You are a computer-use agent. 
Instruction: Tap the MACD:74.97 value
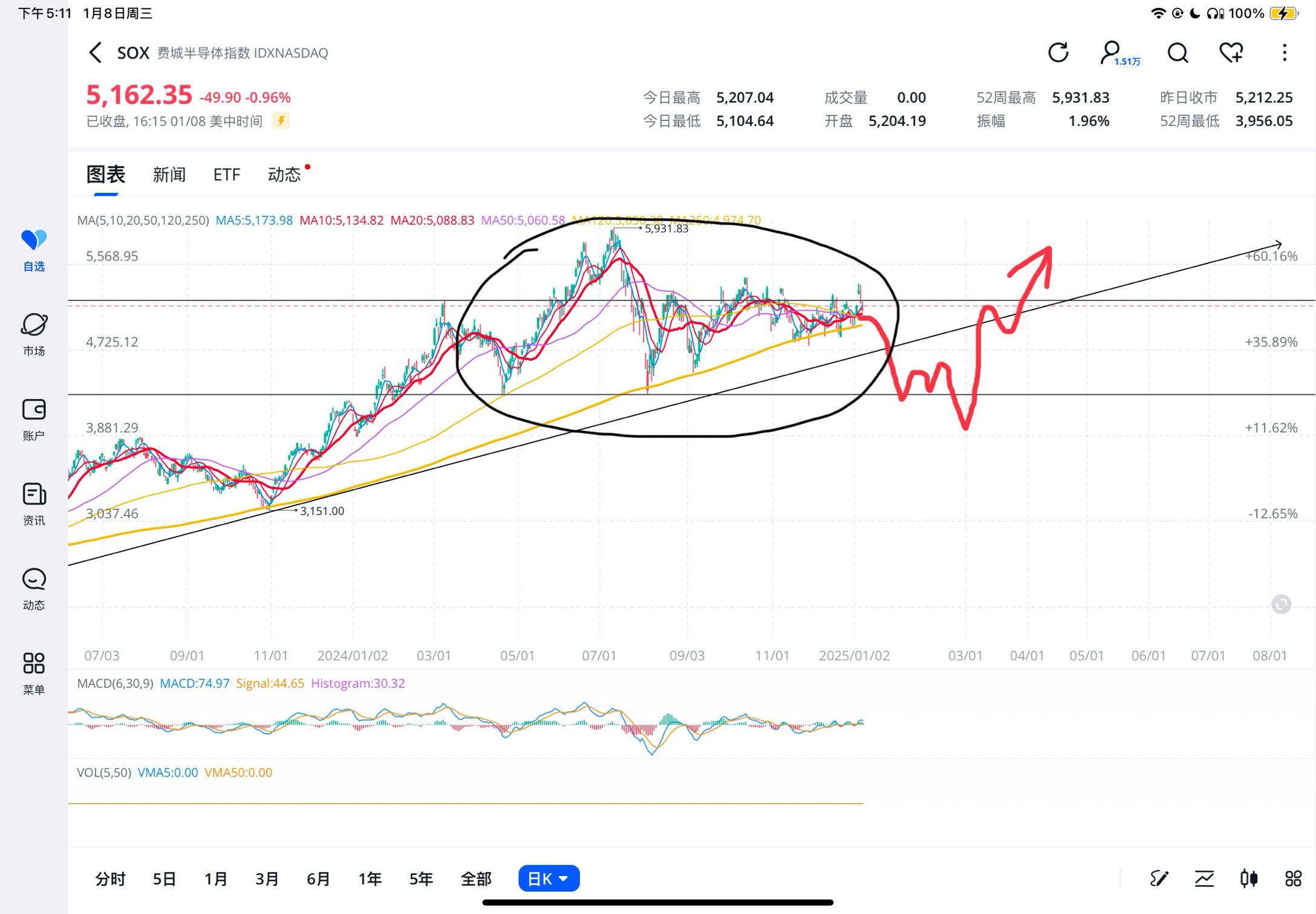(195, 683)
